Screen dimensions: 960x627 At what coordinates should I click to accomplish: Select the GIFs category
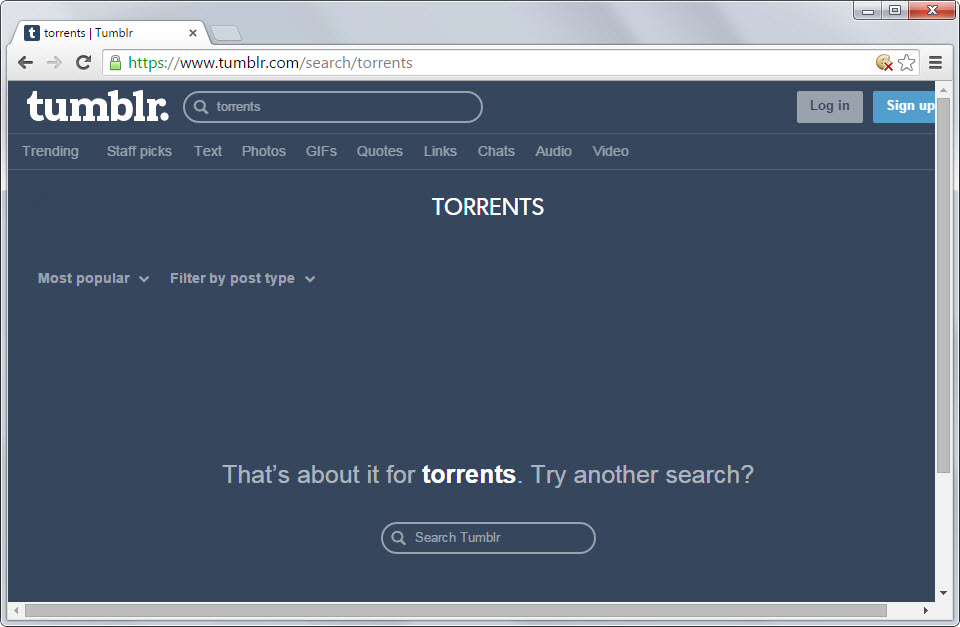click(321, 151)
